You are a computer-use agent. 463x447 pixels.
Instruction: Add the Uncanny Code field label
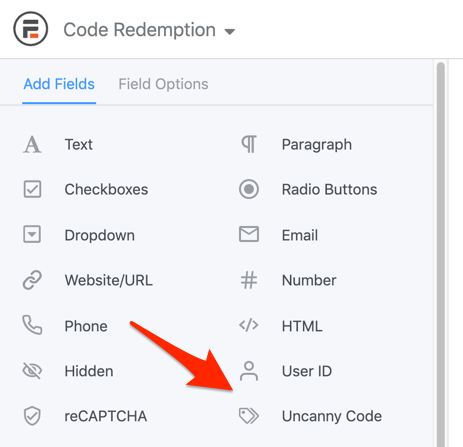point(332,416)
